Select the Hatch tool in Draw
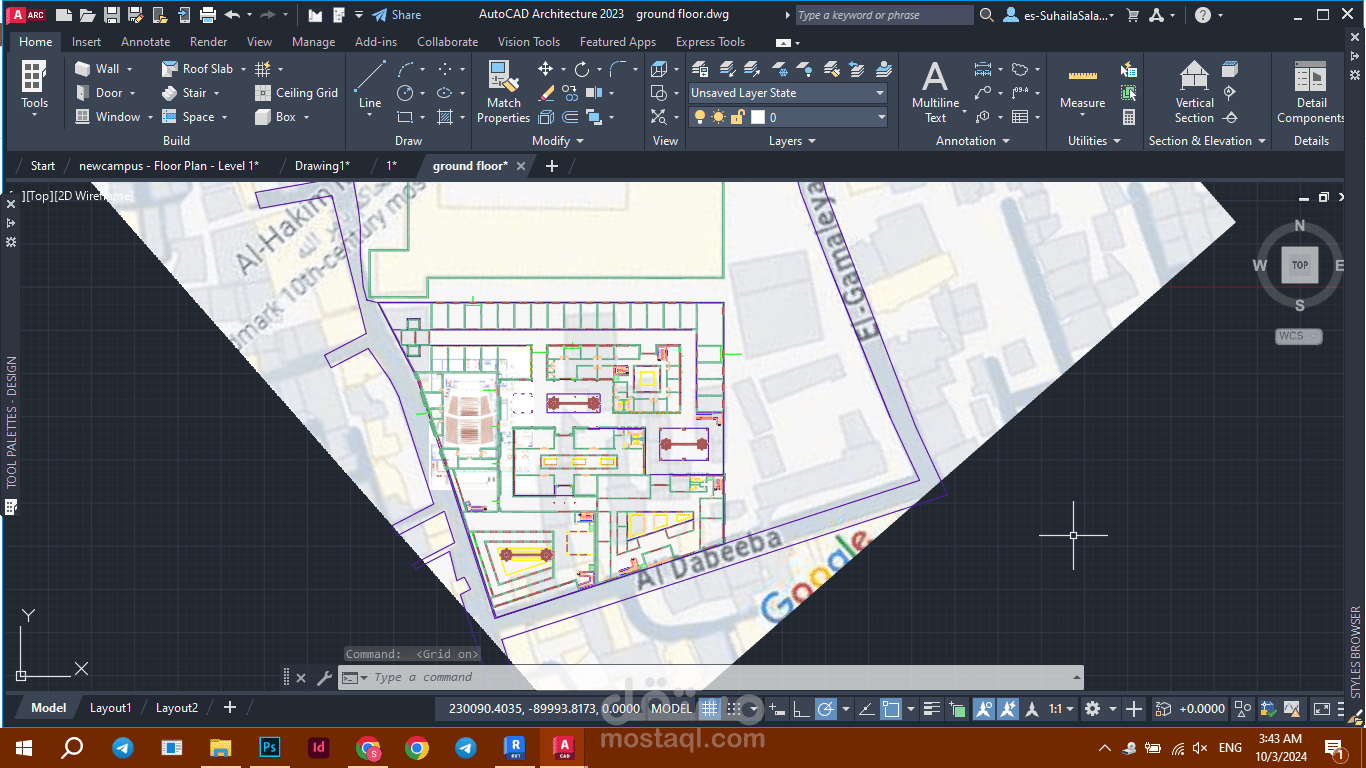1366x768 pixels. click(445, 117)
